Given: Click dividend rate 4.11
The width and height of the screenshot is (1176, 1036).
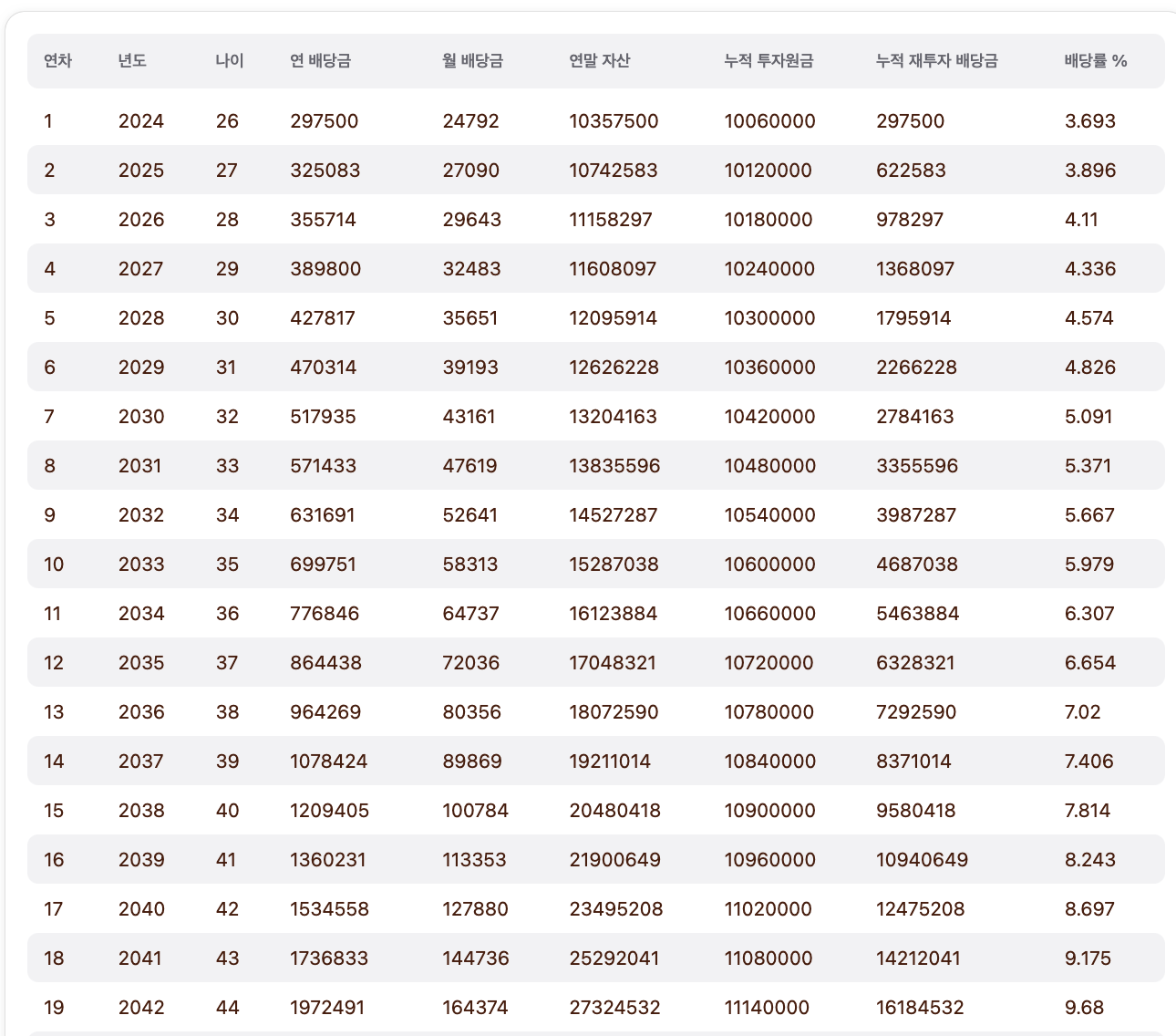Looking at the screenshot, I should tap(1081, 220).
